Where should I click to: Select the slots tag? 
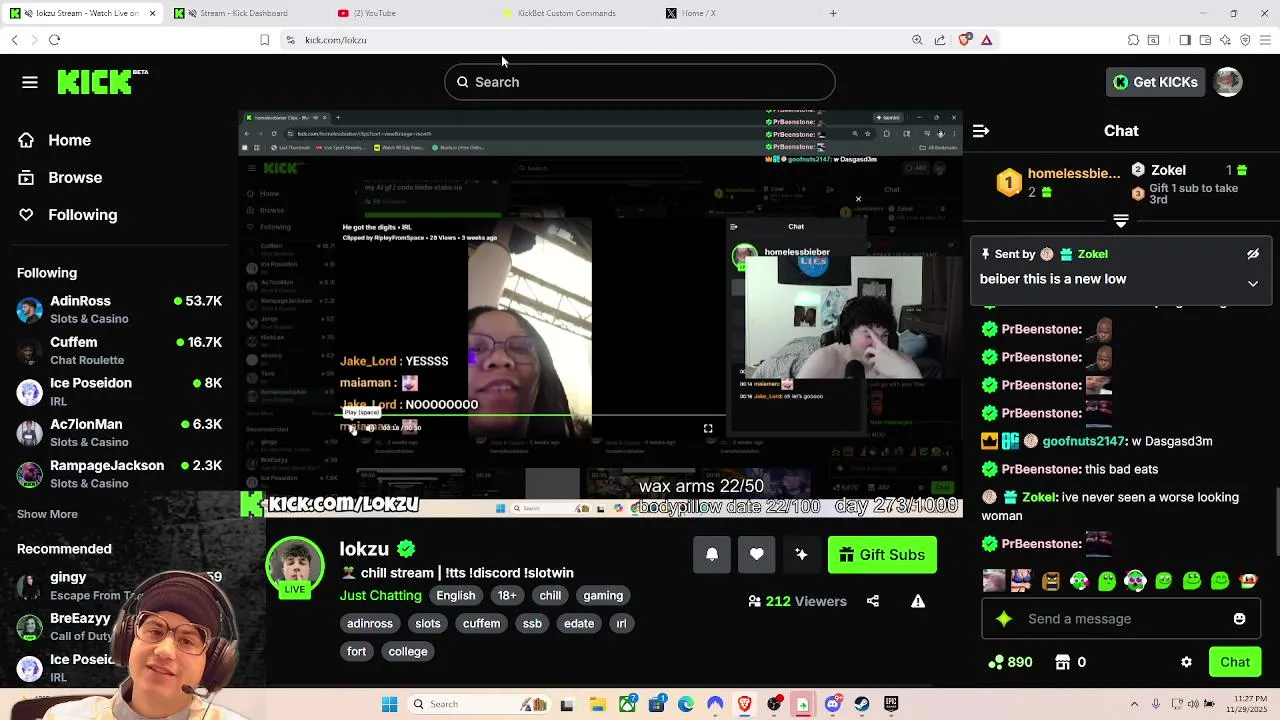(x=428, y=623)
